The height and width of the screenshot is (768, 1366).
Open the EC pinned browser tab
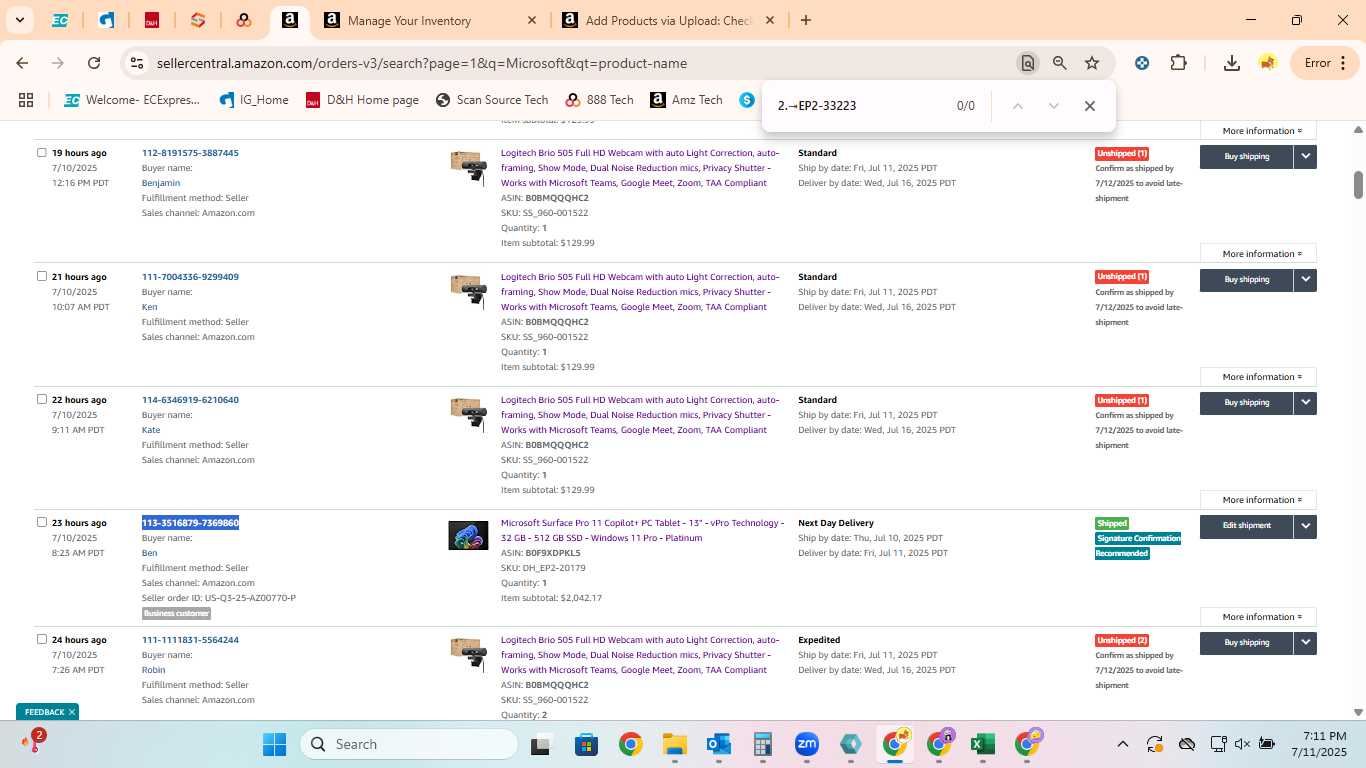(60, 20)
